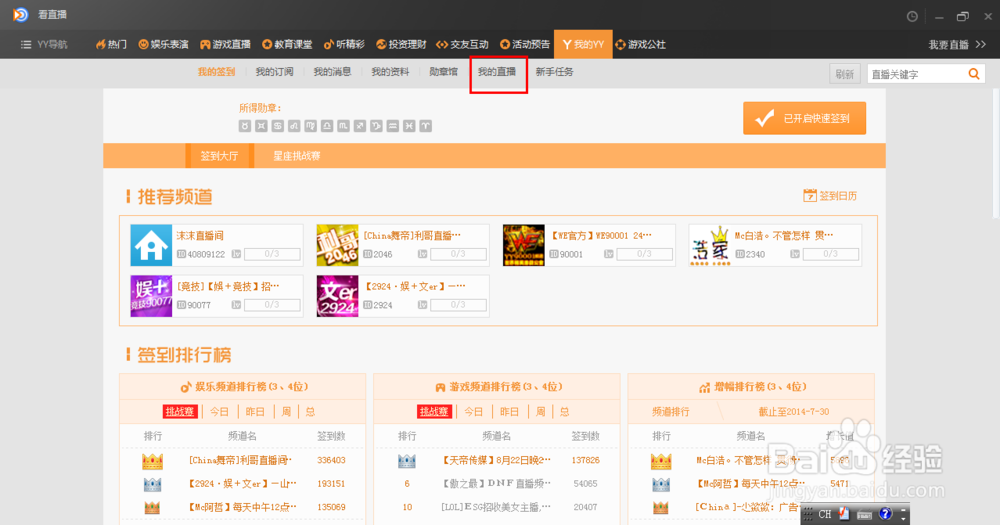
Task: Click the YY logo icon in title bar
Action: pos(20,14)
